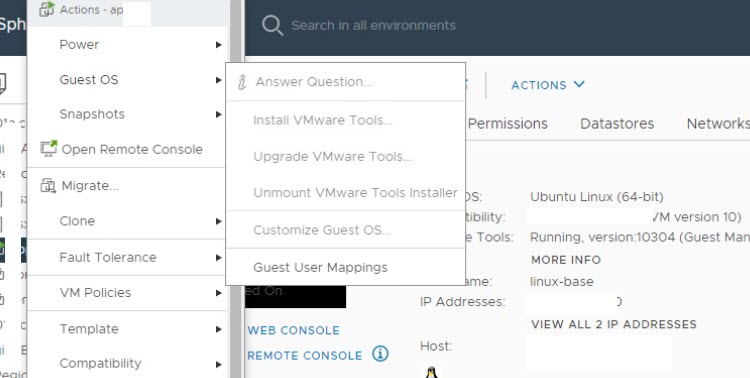Click the Migrate icon in the menu
The height and width of the screenshot is (378, 750).
click(x=48, y=185)
